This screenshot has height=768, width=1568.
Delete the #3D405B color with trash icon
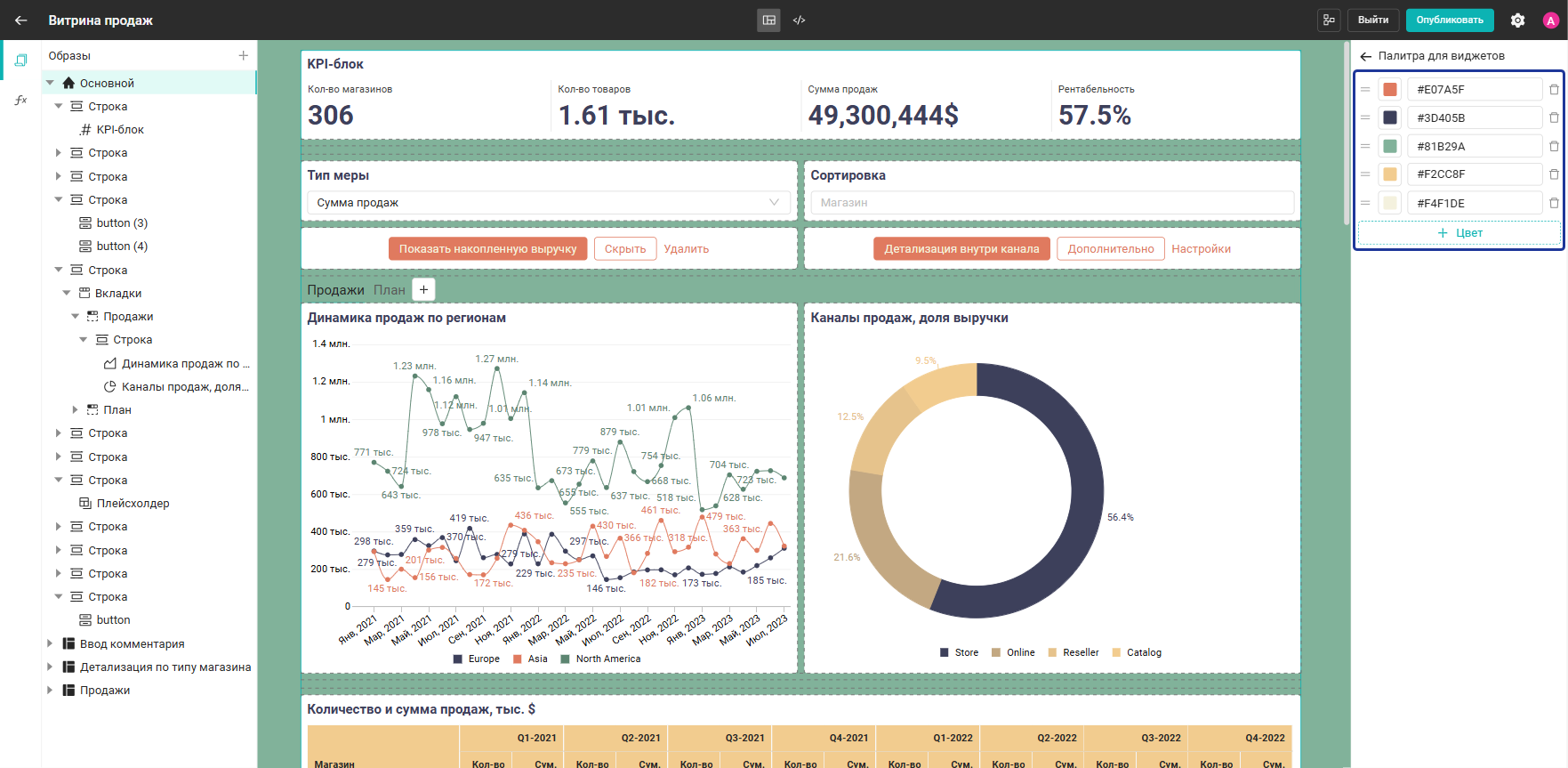click(1554, 117)
